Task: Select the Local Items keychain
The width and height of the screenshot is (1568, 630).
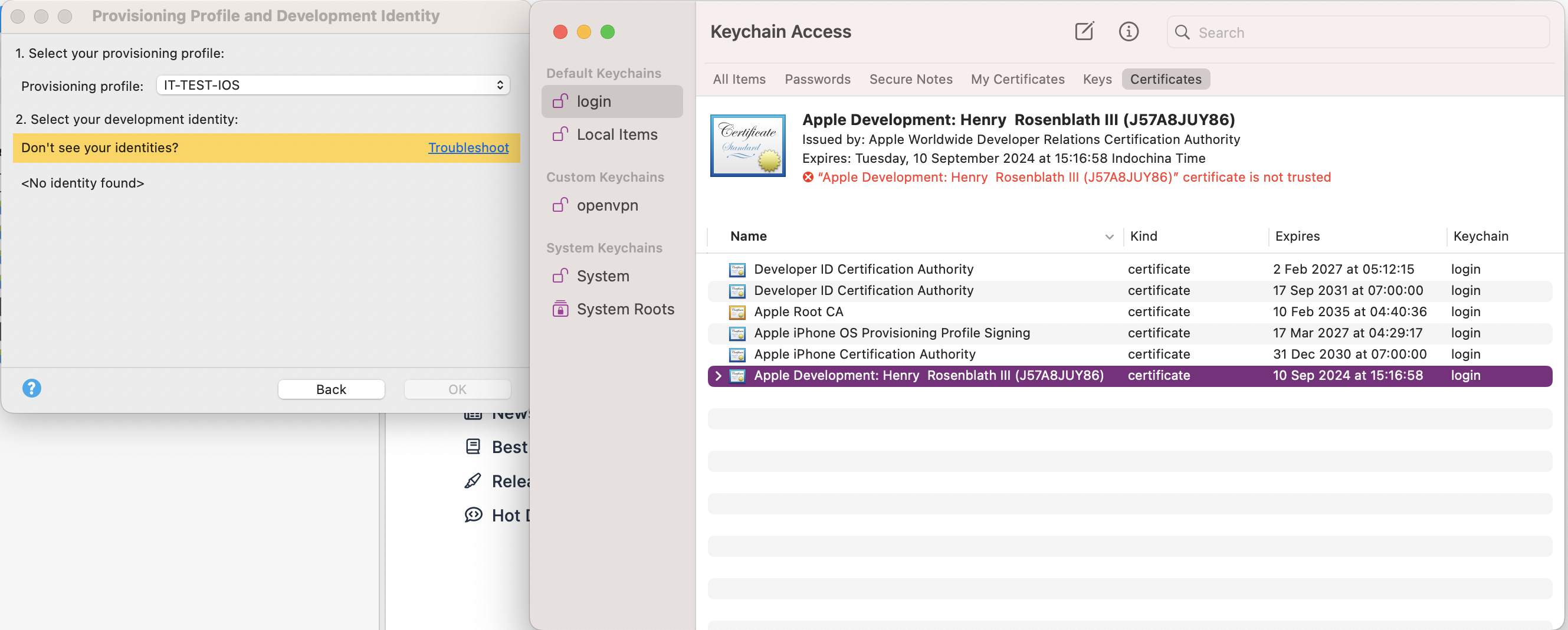Action: coord(616,134)
